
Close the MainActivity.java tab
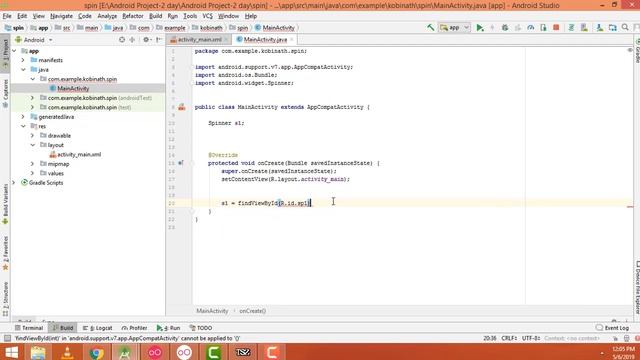click(x=291, y=40)
